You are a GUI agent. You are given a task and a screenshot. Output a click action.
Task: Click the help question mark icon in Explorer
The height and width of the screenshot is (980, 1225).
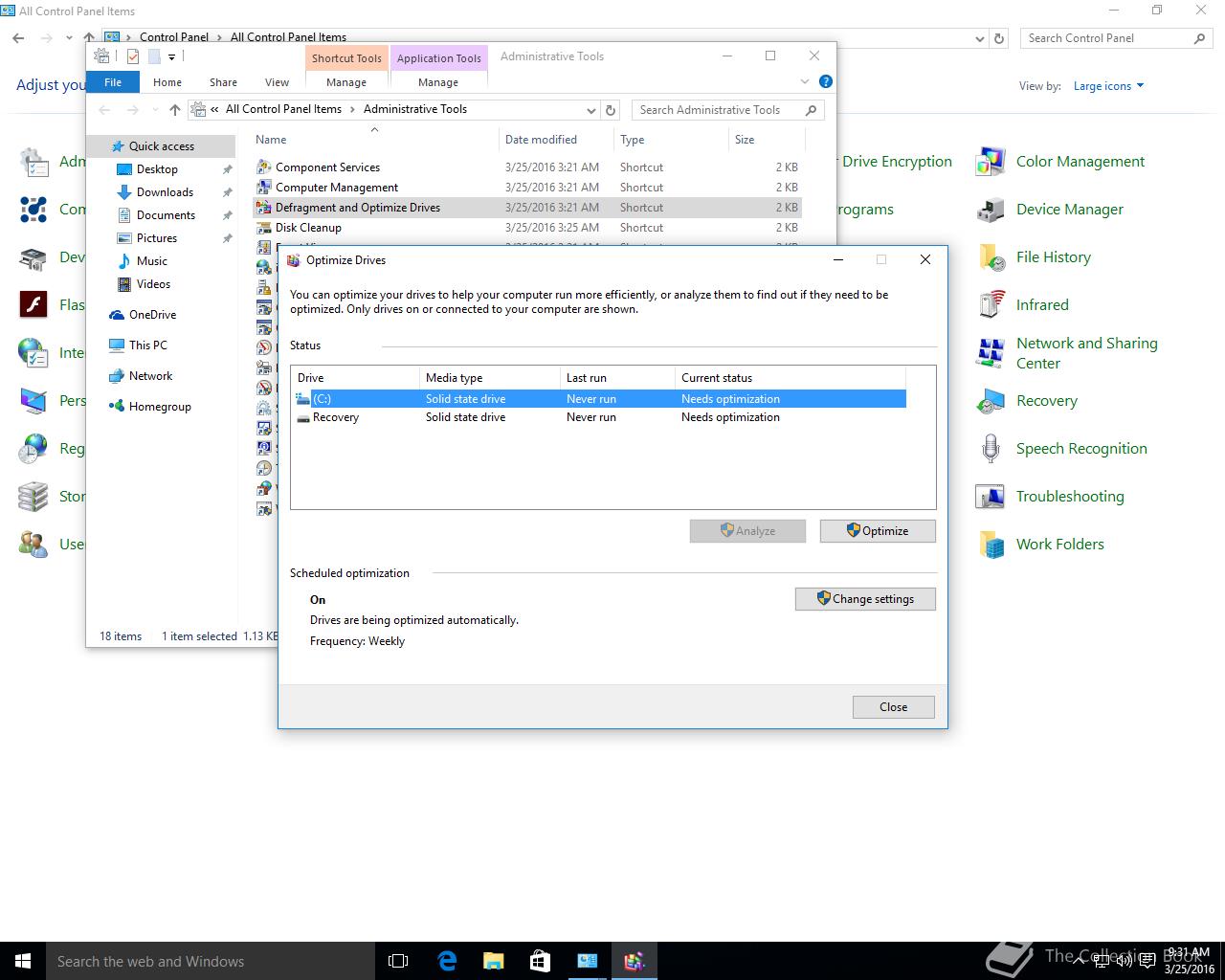[826, 81]
